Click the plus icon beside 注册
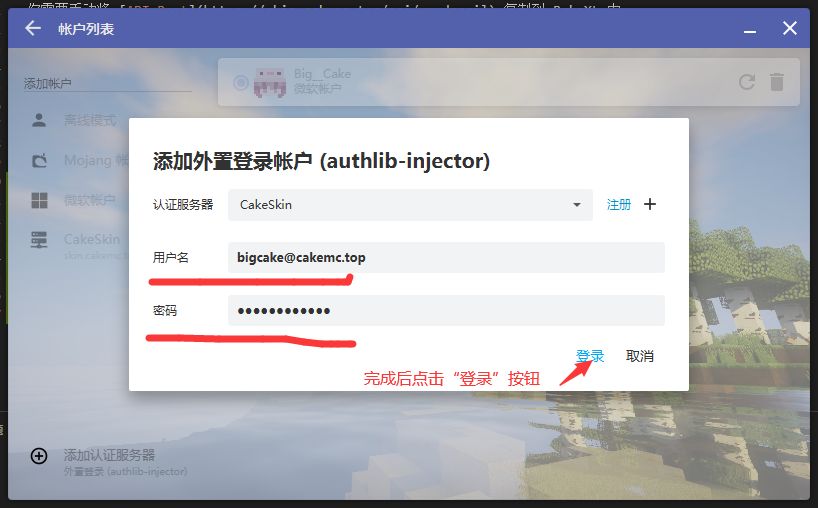 pos(650,204)
